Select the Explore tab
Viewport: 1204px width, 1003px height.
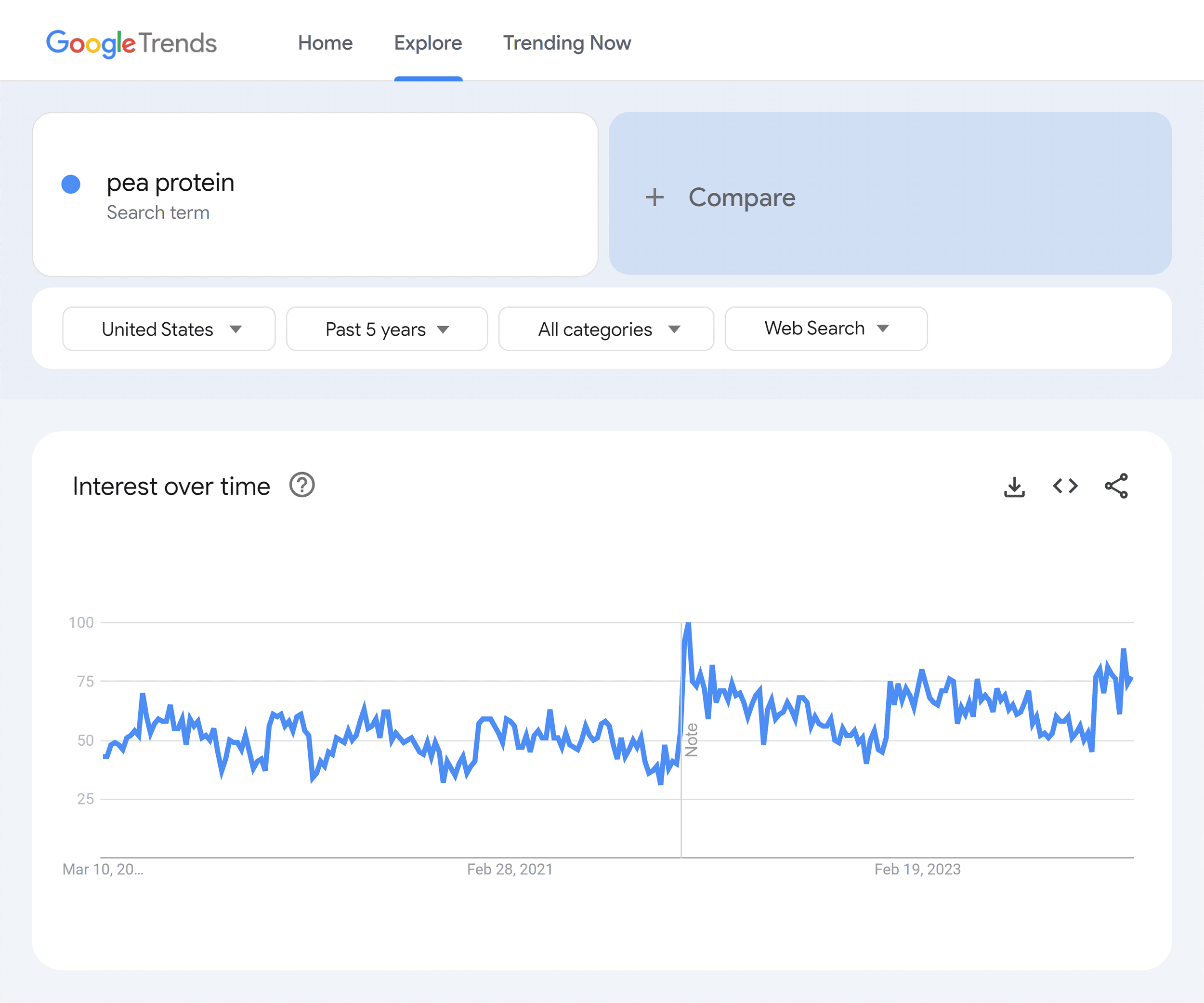427,42
